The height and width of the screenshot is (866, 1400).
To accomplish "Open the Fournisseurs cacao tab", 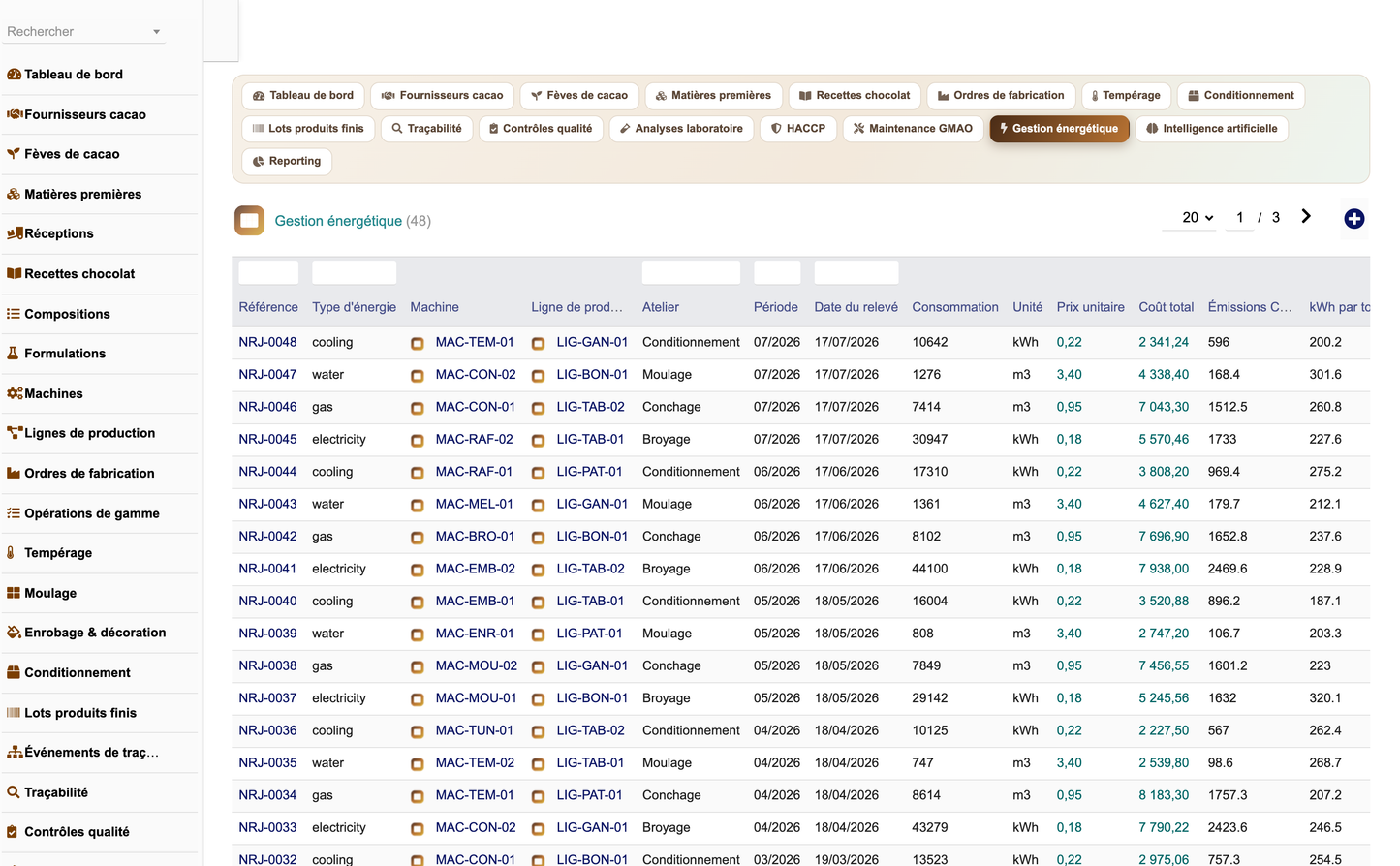I will pyautogui.click(x=443, y=96).
